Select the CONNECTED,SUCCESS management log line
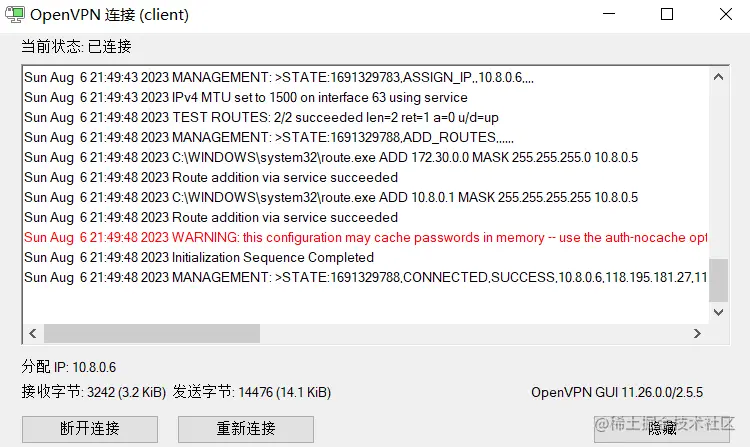This screenshot has width=750, height=447. click(x=365, y=278)
